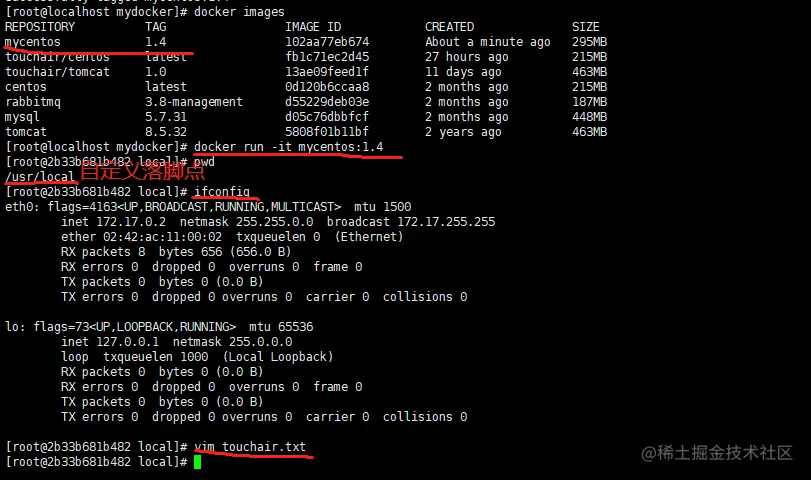Click 'lo:' interface name
The height and width of the screenshot is (480, 811).
click(x=16, y=327)
